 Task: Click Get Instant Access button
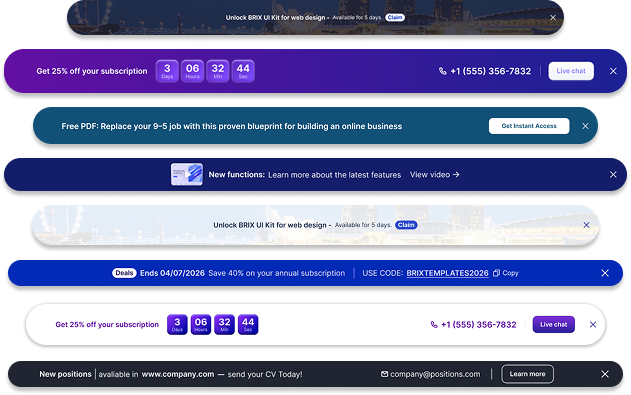coord(529,126)
